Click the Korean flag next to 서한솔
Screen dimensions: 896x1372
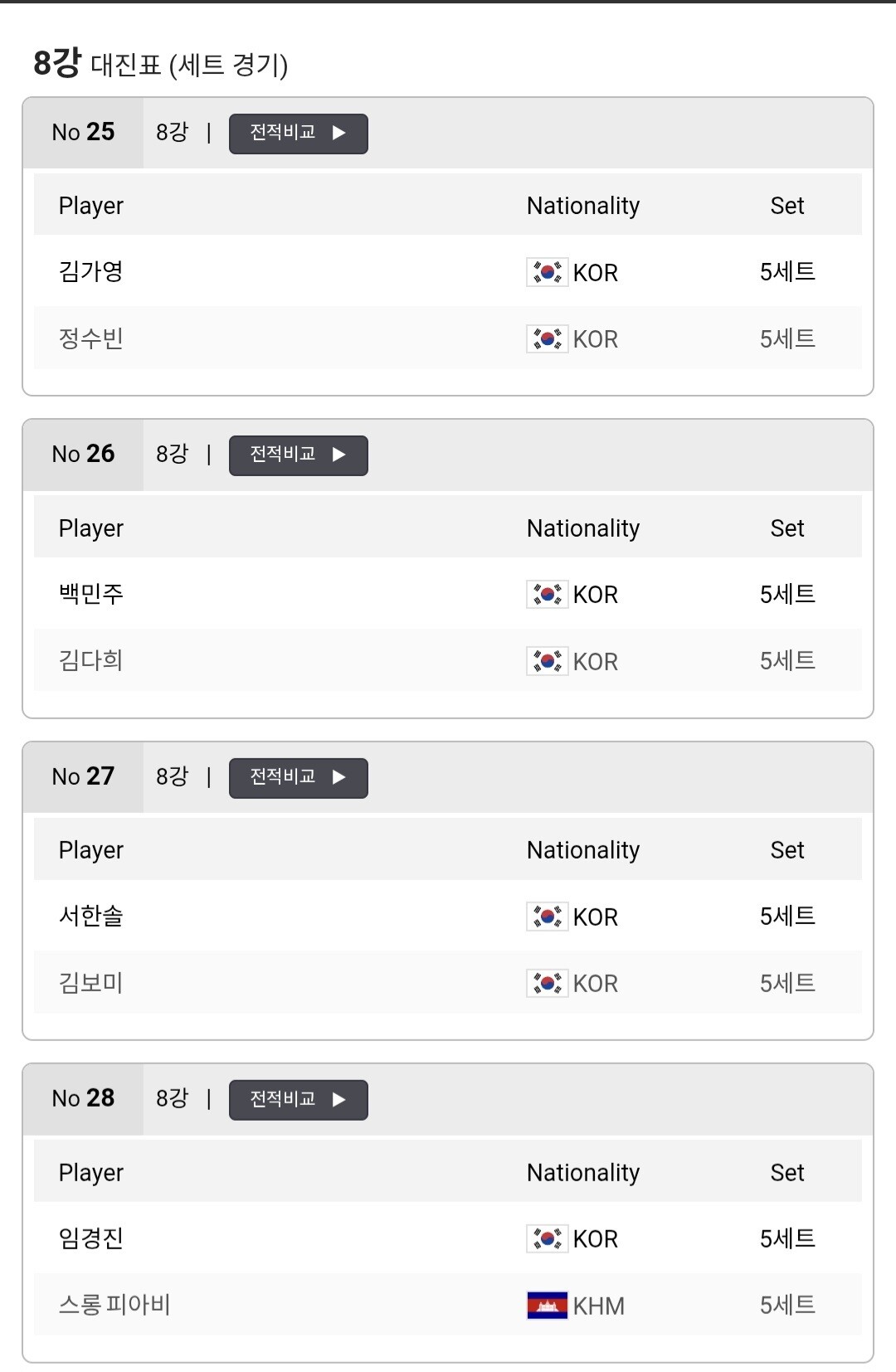point(547,917)
